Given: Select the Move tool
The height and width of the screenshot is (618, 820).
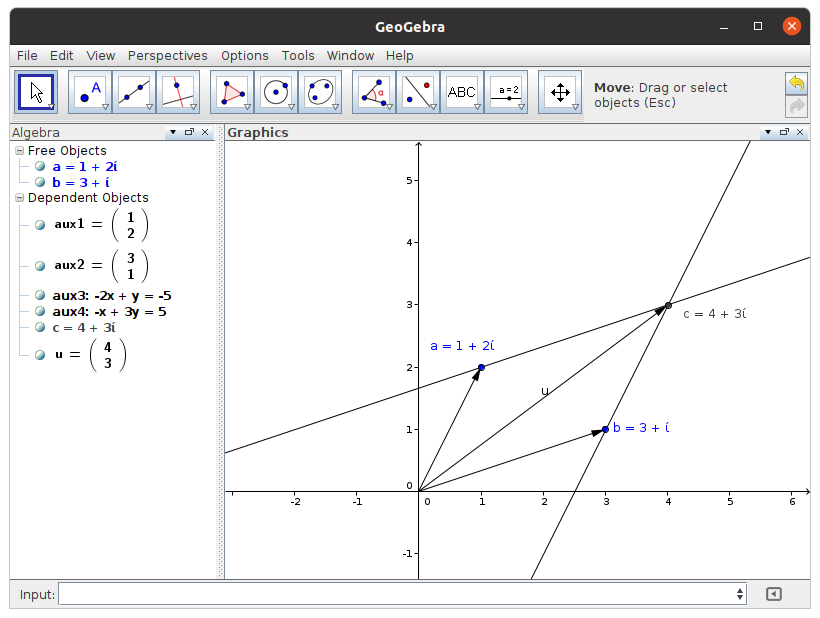Looking at the screenshot, I should [36, 92].
